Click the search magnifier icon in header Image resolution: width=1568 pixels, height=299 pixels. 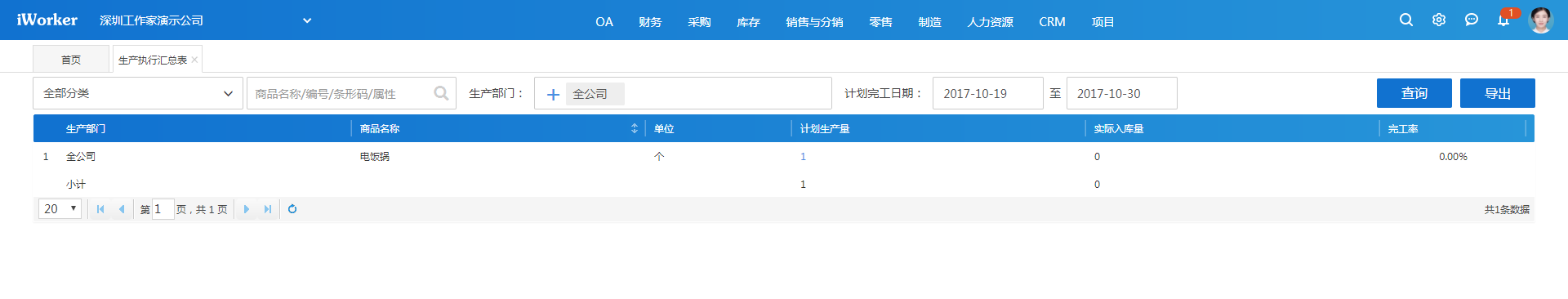pyautogui.click(x=1405, y=20)
